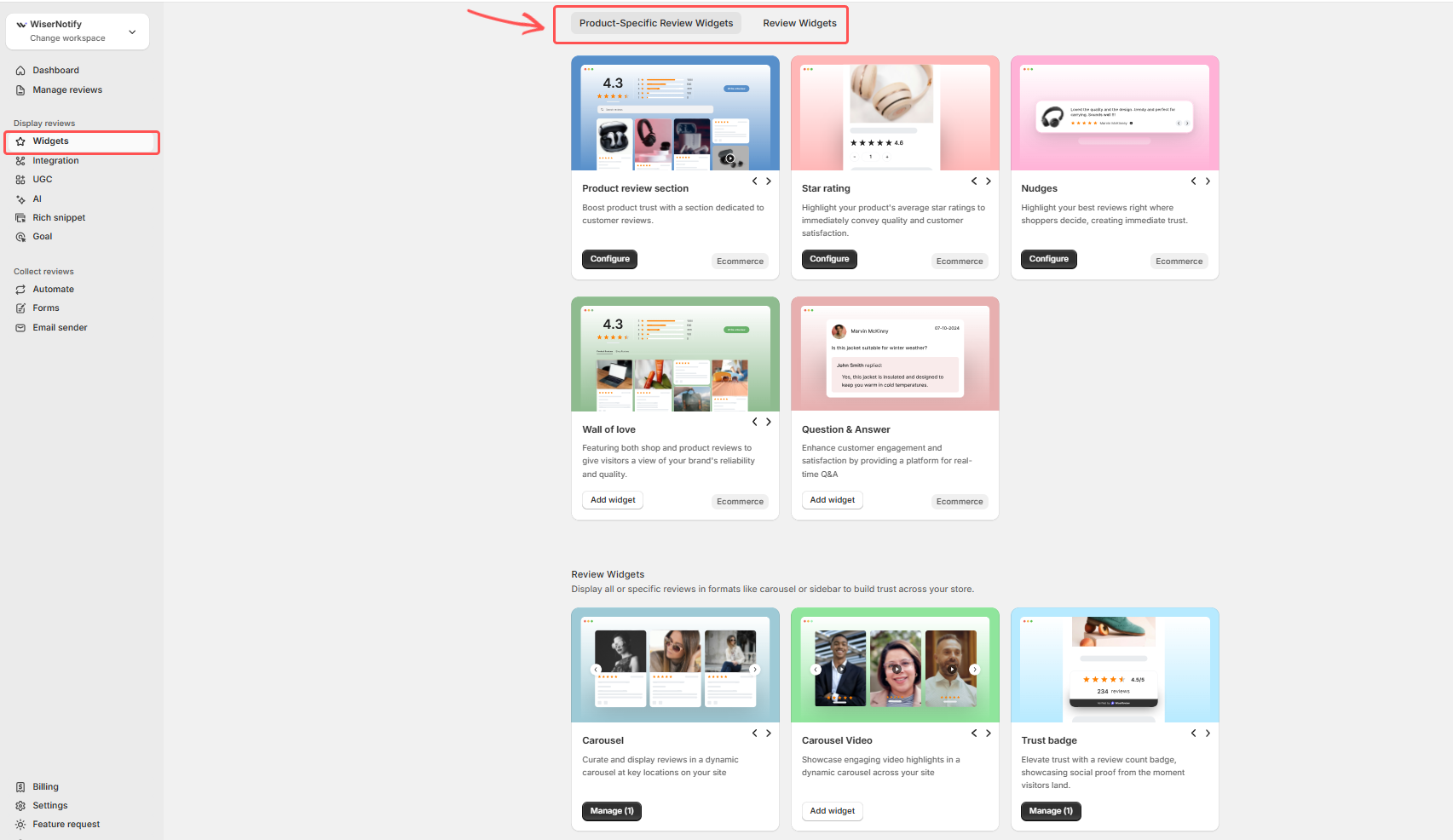Viewport: 1453px width, 840px height.
Task: Show next preview for Product review section
Action: pyautogui.click(x=769, y=181)
